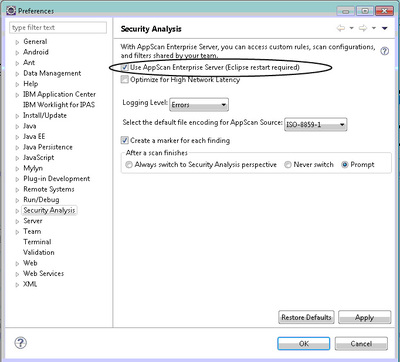Open the ISO-8859-1 file encoding dropdown

pyautogui.click(x=315, y=125)
